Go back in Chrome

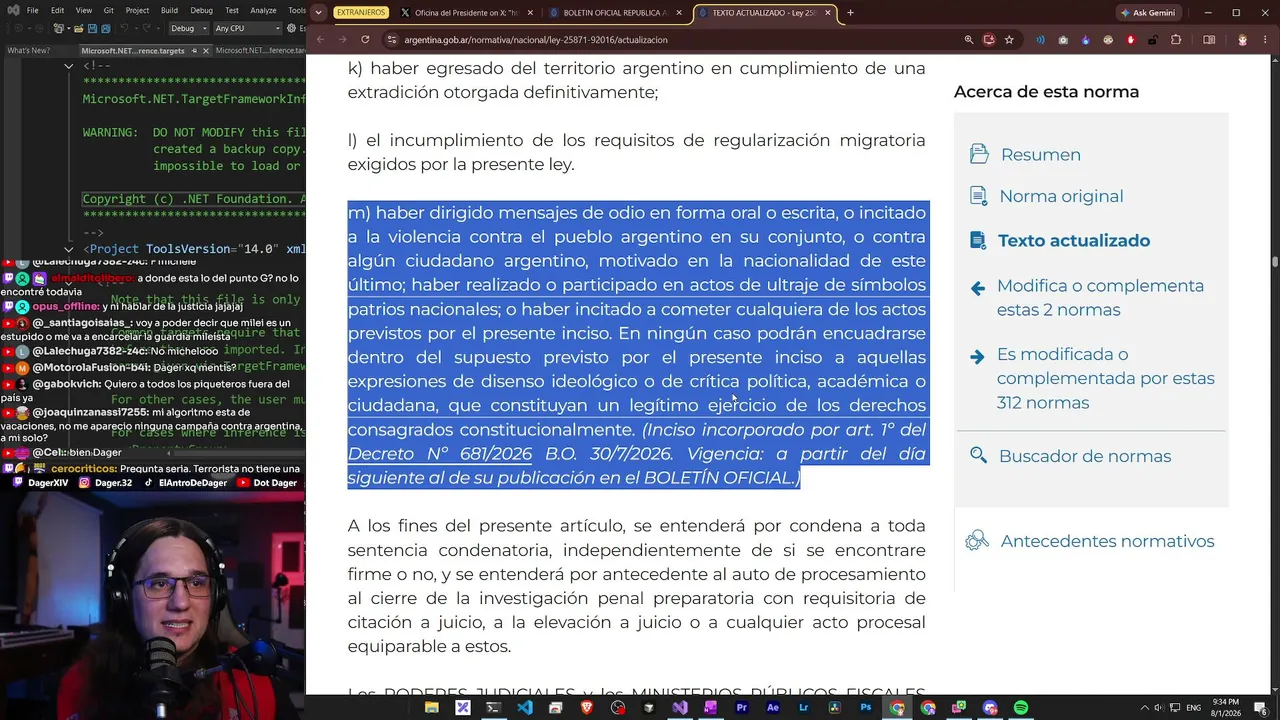321,40
